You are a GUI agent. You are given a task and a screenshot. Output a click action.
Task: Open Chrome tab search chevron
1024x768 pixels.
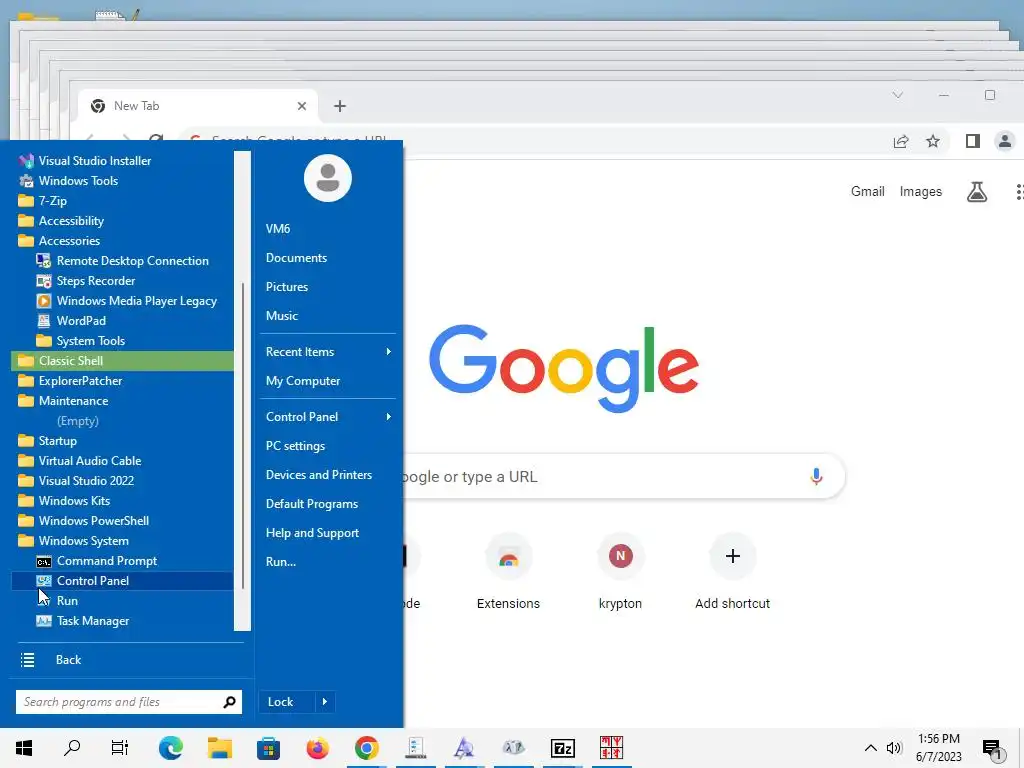[898, 95]
